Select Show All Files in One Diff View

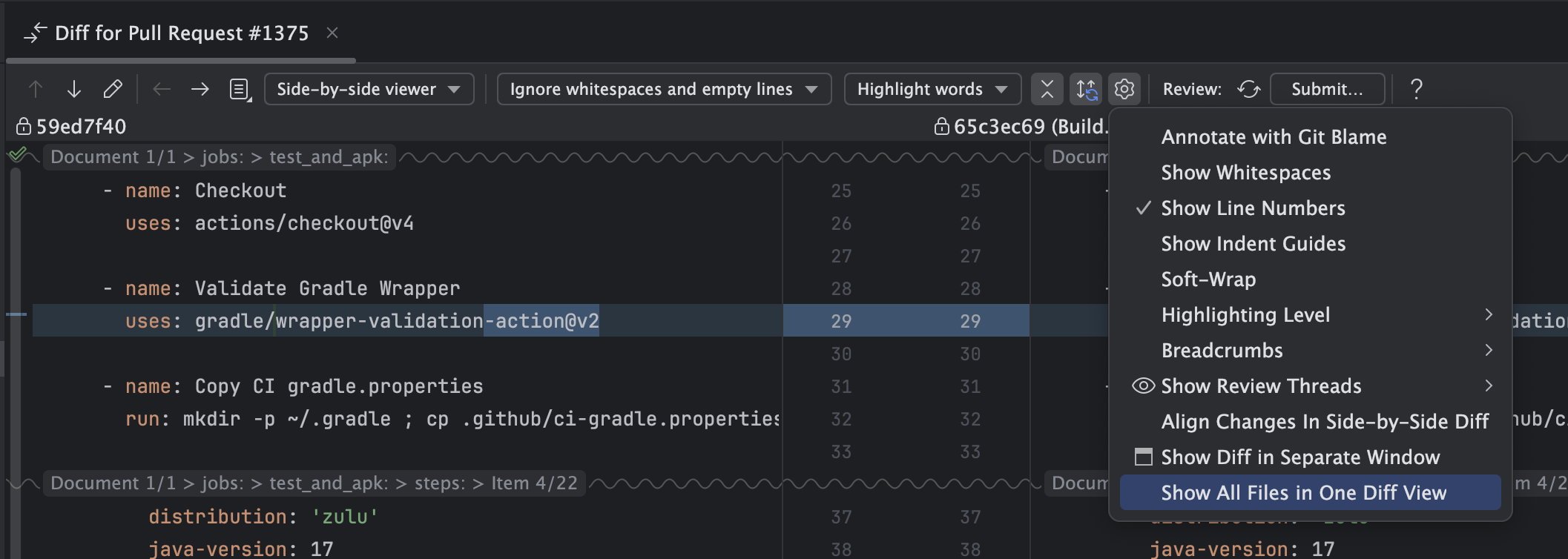coord(1310,493)
